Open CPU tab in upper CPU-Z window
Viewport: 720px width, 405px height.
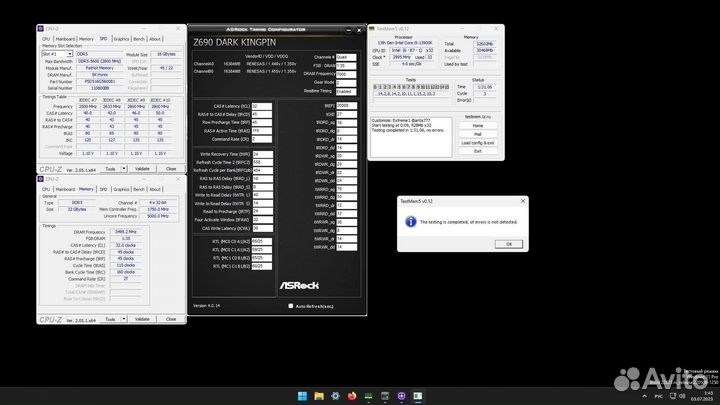46,39
